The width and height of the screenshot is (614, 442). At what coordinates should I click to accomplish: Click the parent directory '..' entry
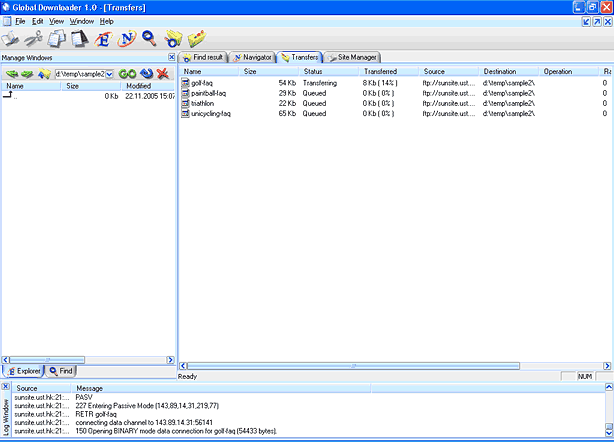10,96
